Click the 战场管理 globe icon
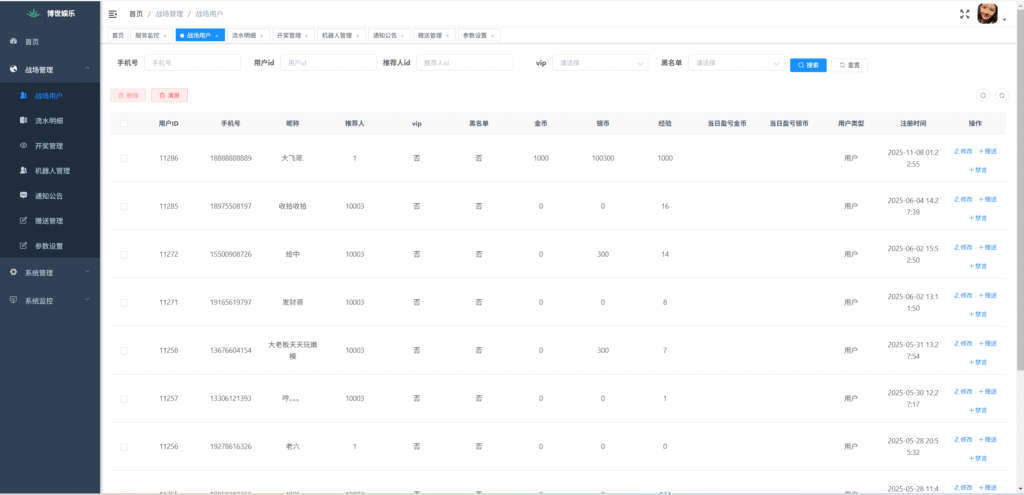This screenshot has width=1024, height=495. (14, 69)
